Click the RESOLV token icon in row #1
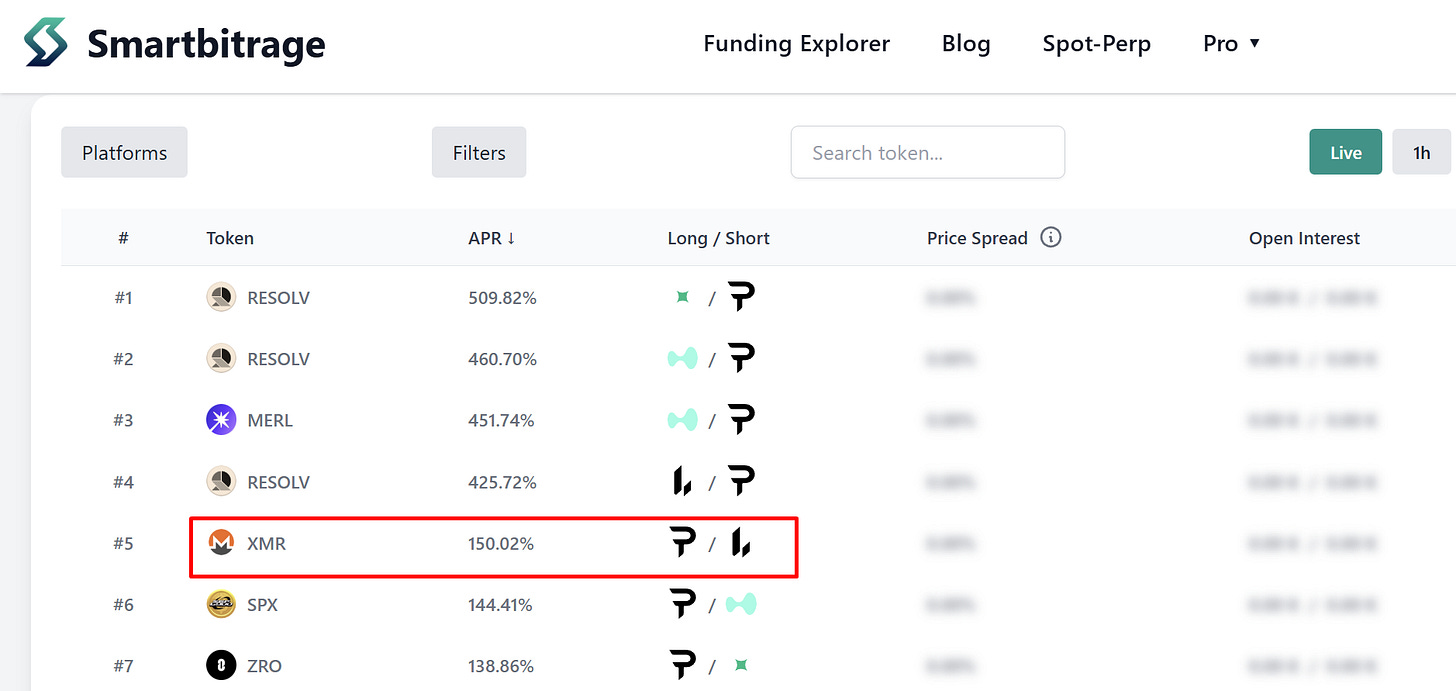The height and width of the screenshot is (691, 1456). click(x=221, y=298)
